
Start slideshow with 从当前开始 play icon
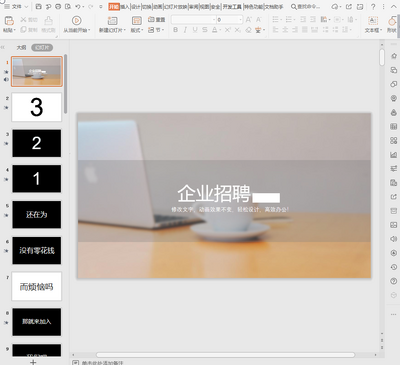pyautogui.click(x=77, y=21)
